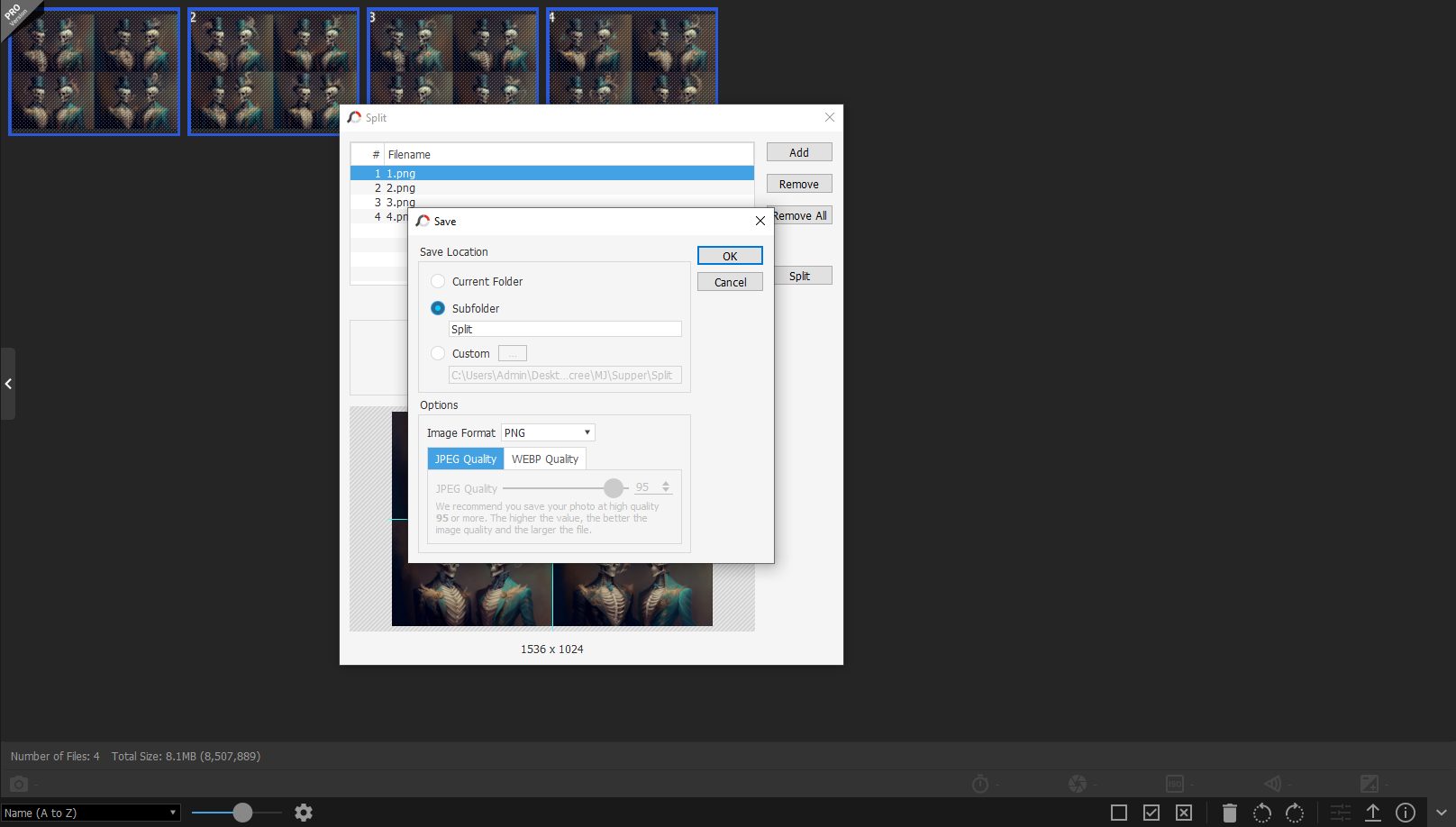Expand the bottom panel chevron

point(1442,813)
